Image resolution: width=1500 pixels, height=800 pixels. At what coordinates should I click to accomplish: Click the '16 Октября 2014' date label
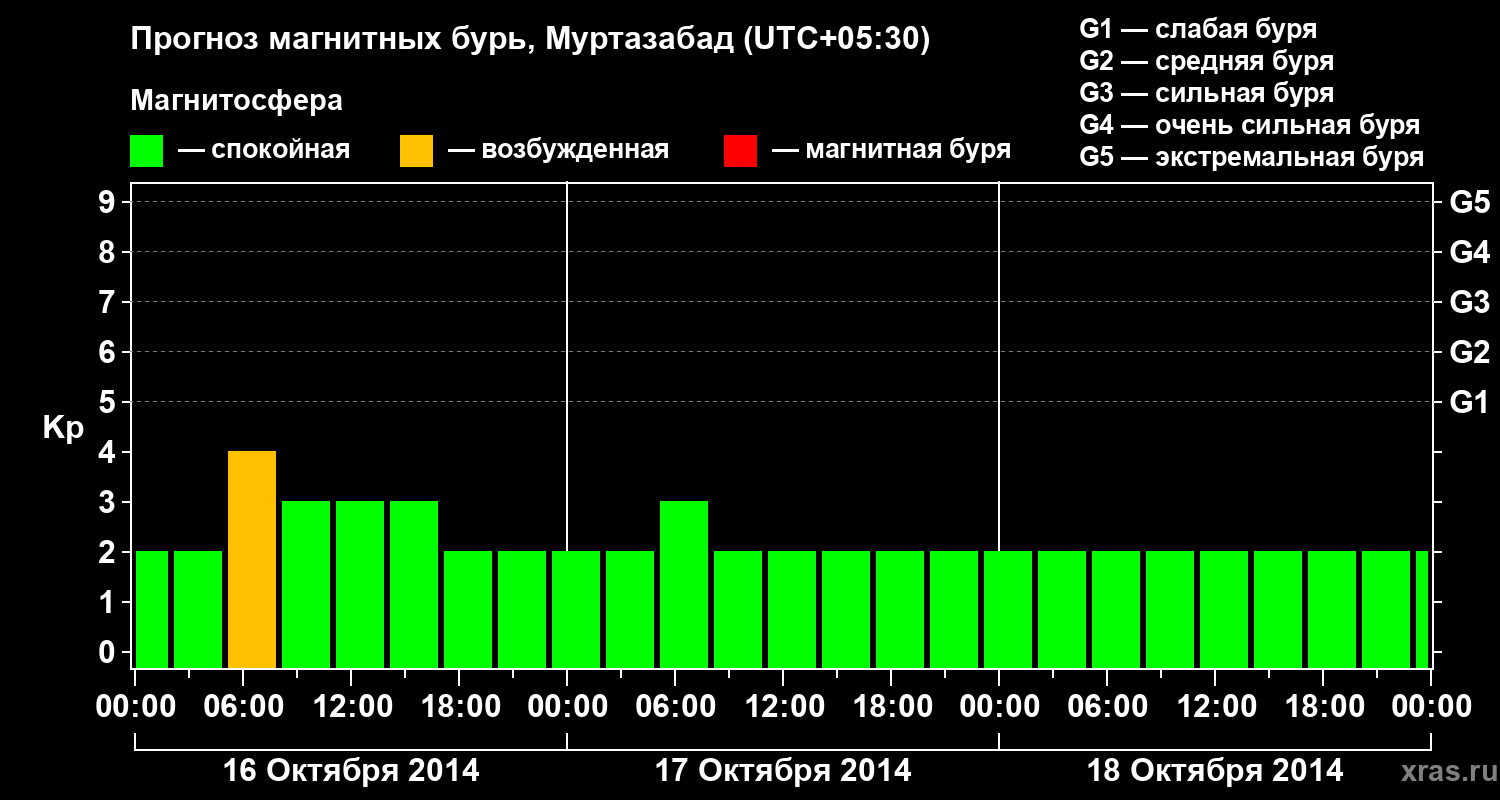pos(351,770)
